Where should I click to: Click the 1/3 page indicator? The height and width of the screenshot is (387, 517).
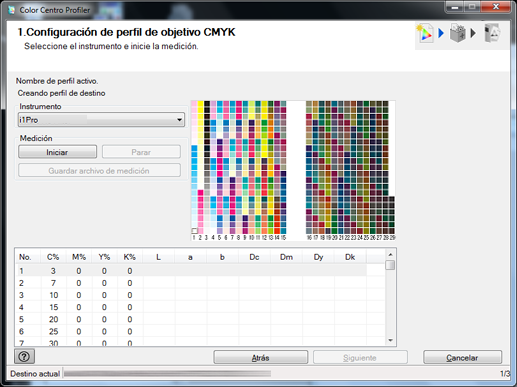coord(505,374)
